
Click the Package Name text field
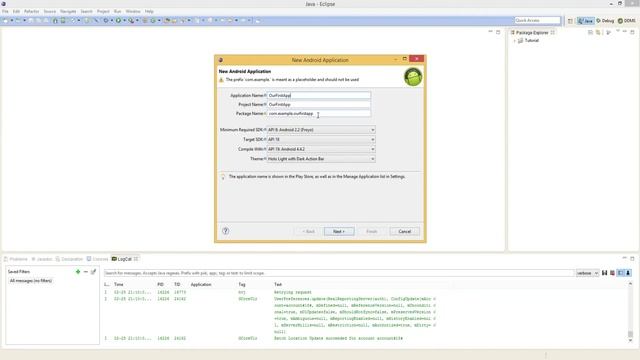(319, 113)
